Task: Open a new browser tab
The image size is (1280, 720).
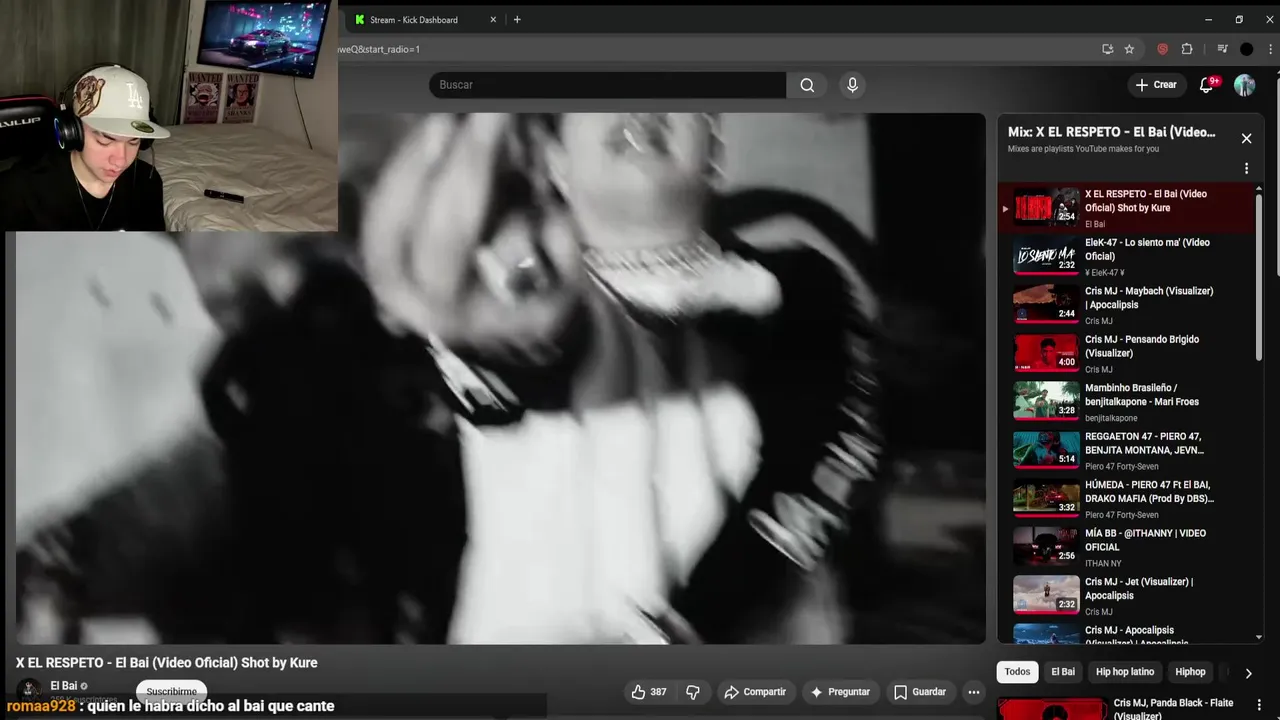Action: pos(517,20)
